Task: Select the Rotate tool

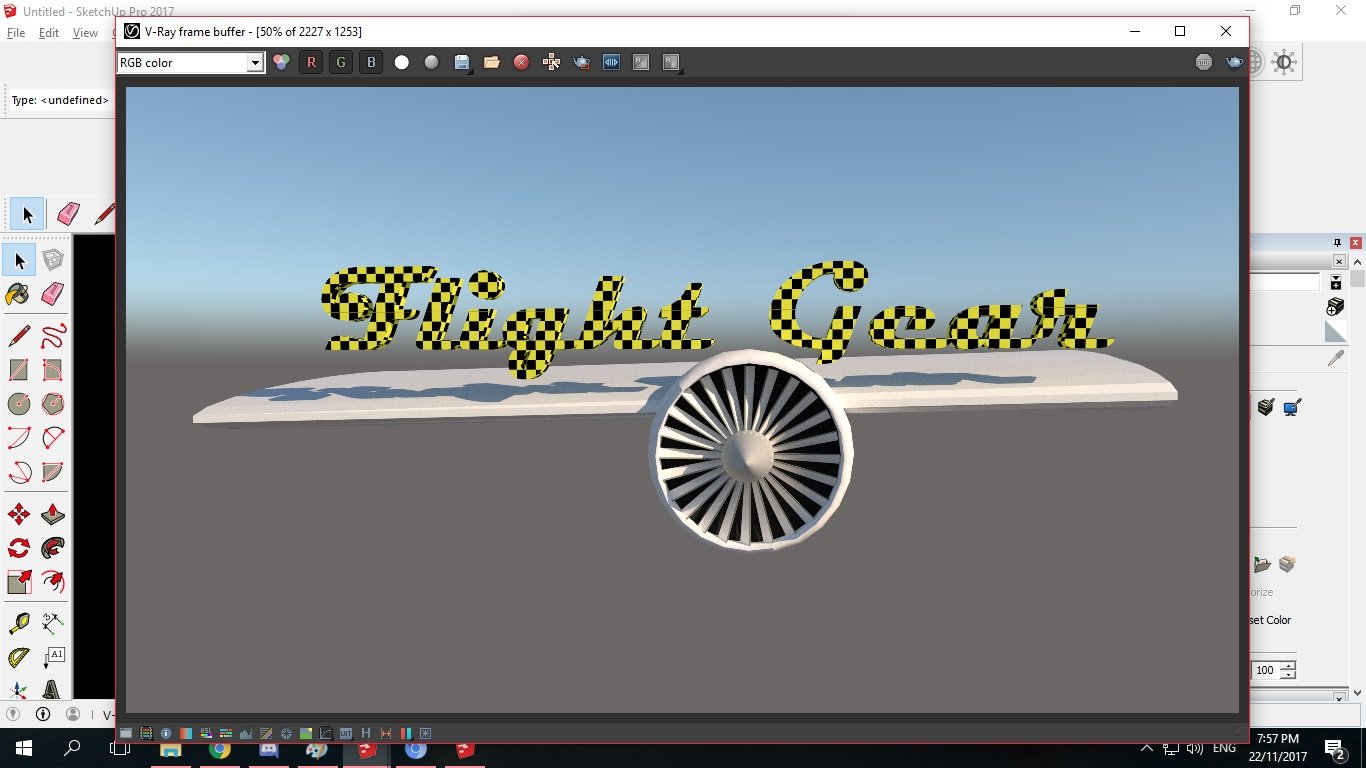Action: tap(19, 548)
